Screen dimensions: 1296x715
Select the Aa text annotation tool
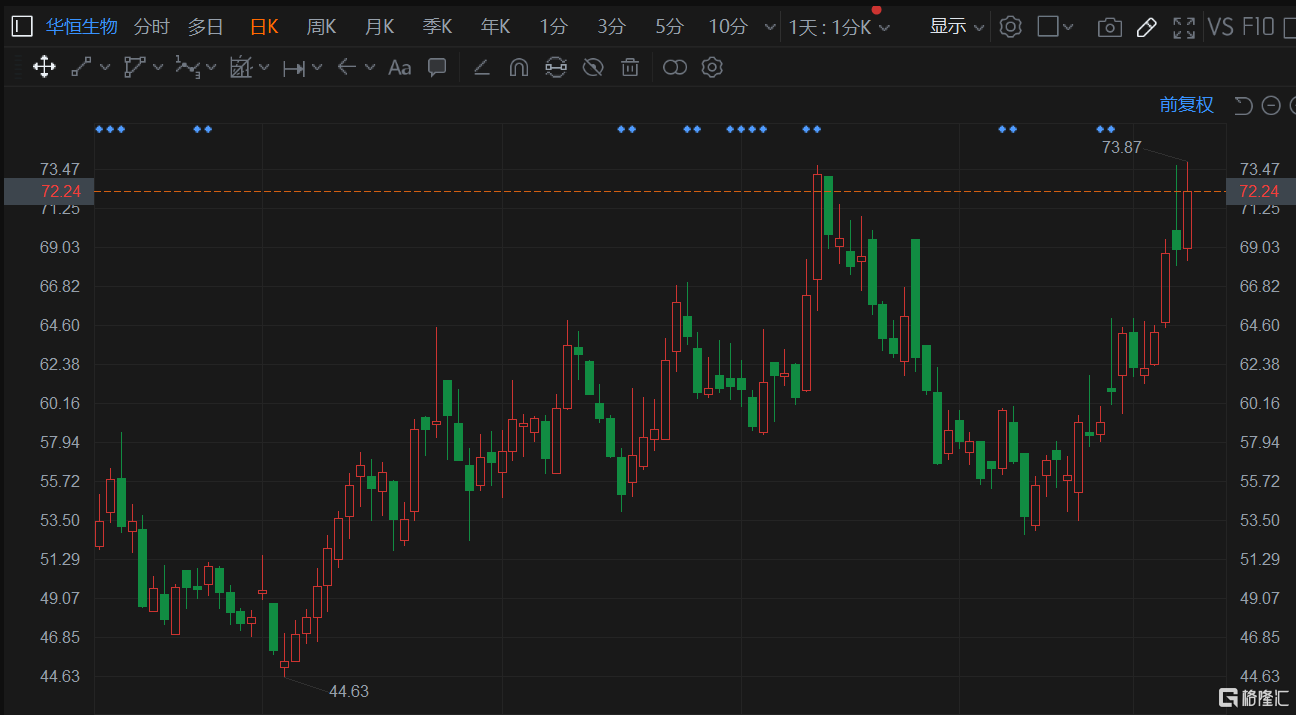pyautogui.click(x=400, y=68)
